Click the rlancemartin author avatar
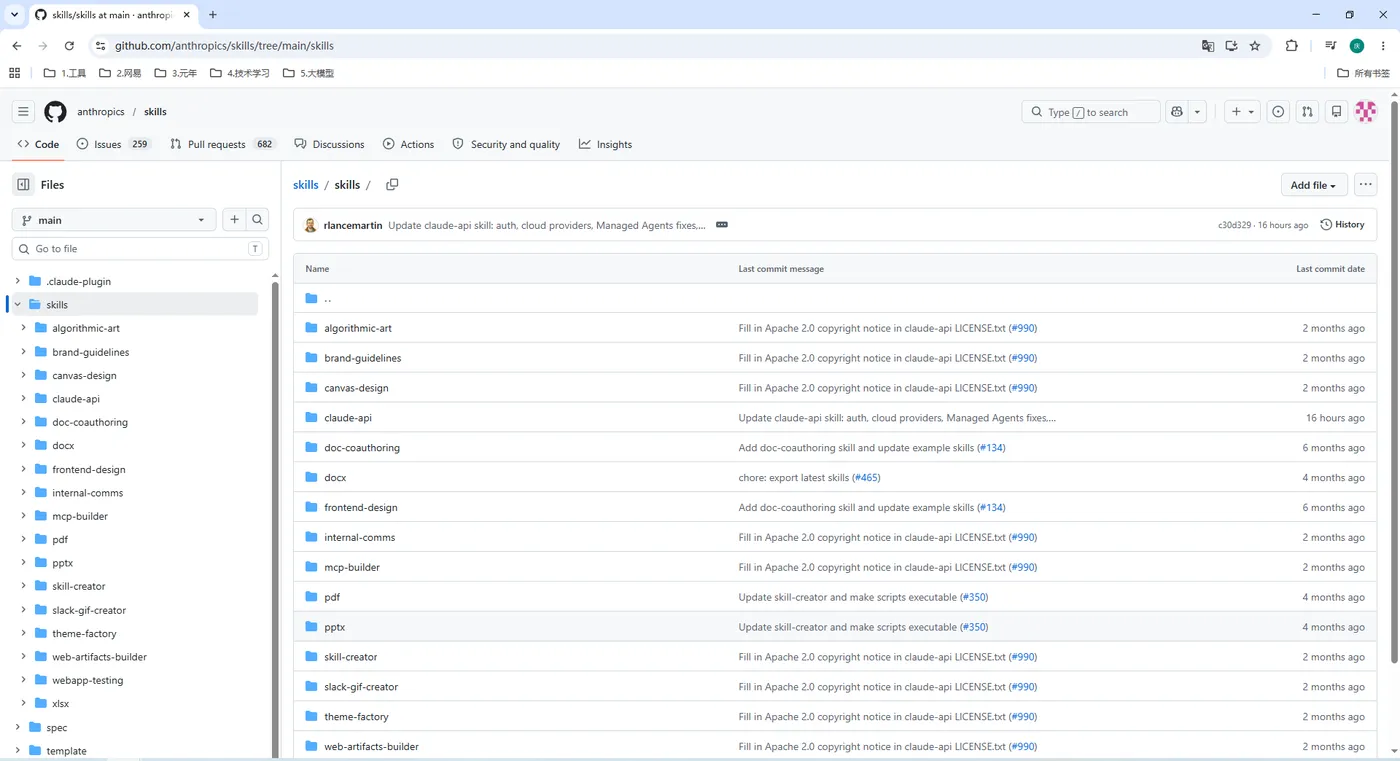The width and height of the screenshot is (1400, 761). pos(310,225)
